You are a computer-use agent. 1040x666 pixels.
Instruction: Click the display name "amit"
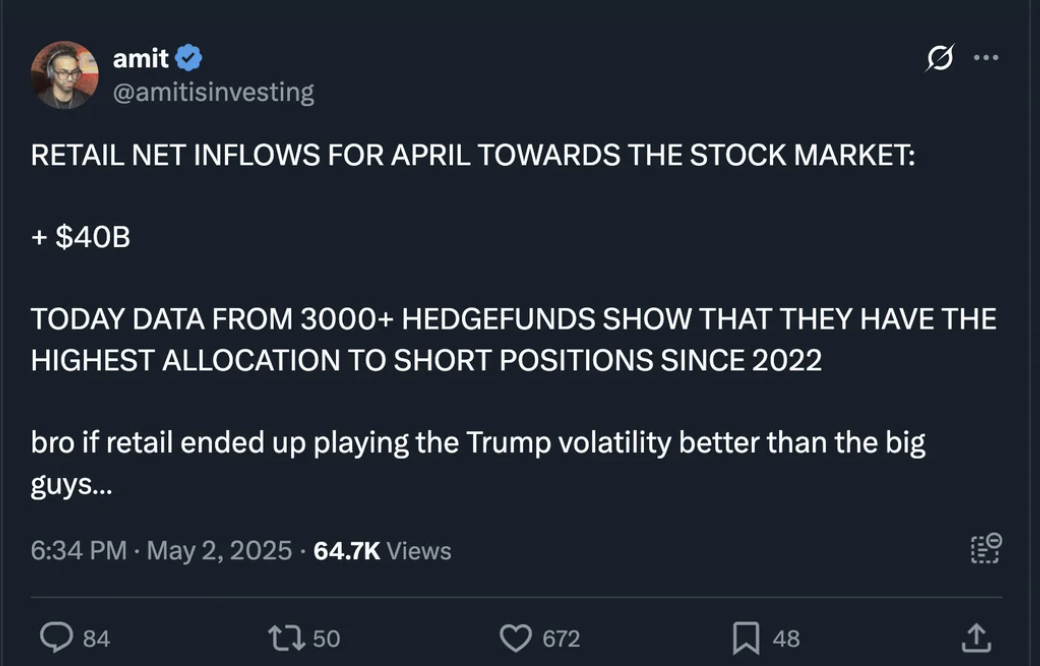tap(141, 59)
